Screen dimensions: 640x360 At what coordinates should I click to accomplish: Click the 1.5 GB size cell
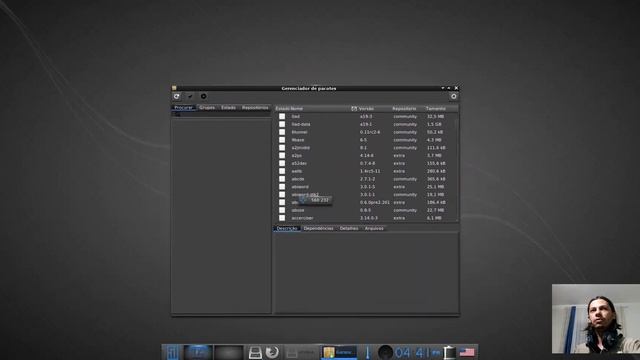pyautogui.click(x=434, y=124)
